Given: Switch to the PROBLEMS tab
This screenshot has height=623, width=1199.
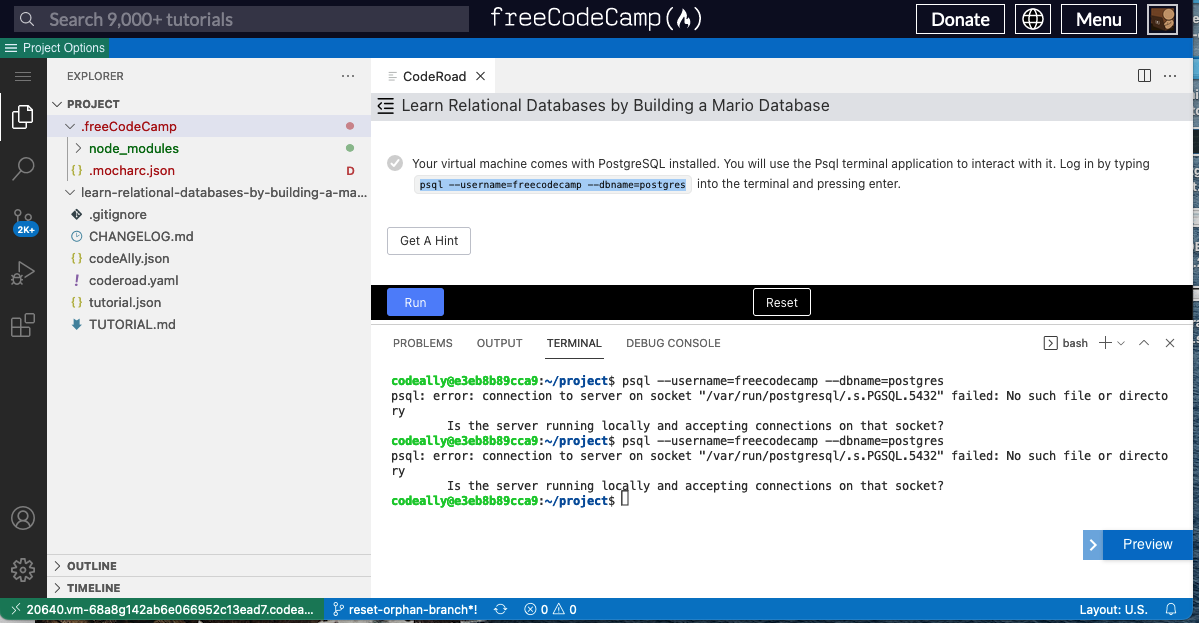Looking at the screenshot, I should point(422,343).
